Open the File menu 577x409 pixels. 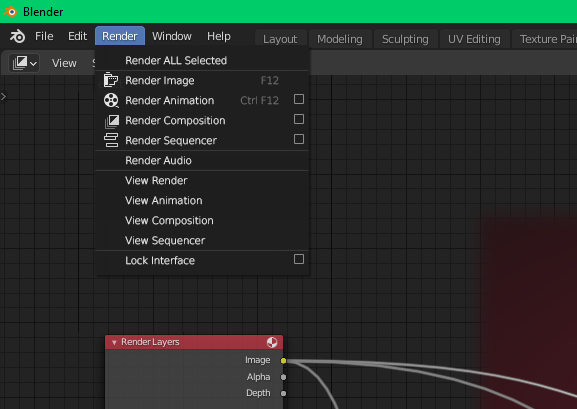click(44, 36)
